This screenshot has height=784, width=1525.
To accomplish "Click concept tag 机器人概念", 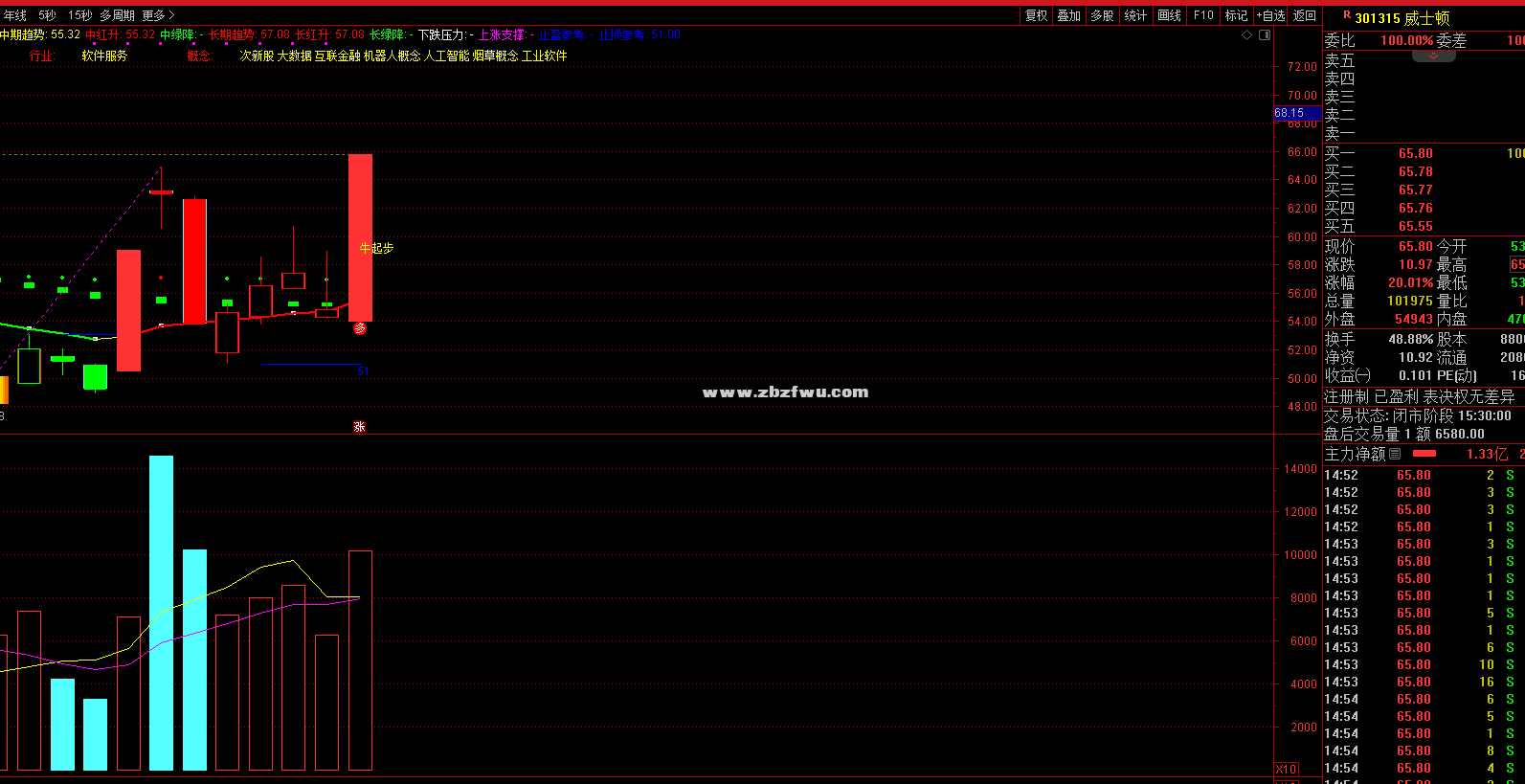I will click(392, 56).
